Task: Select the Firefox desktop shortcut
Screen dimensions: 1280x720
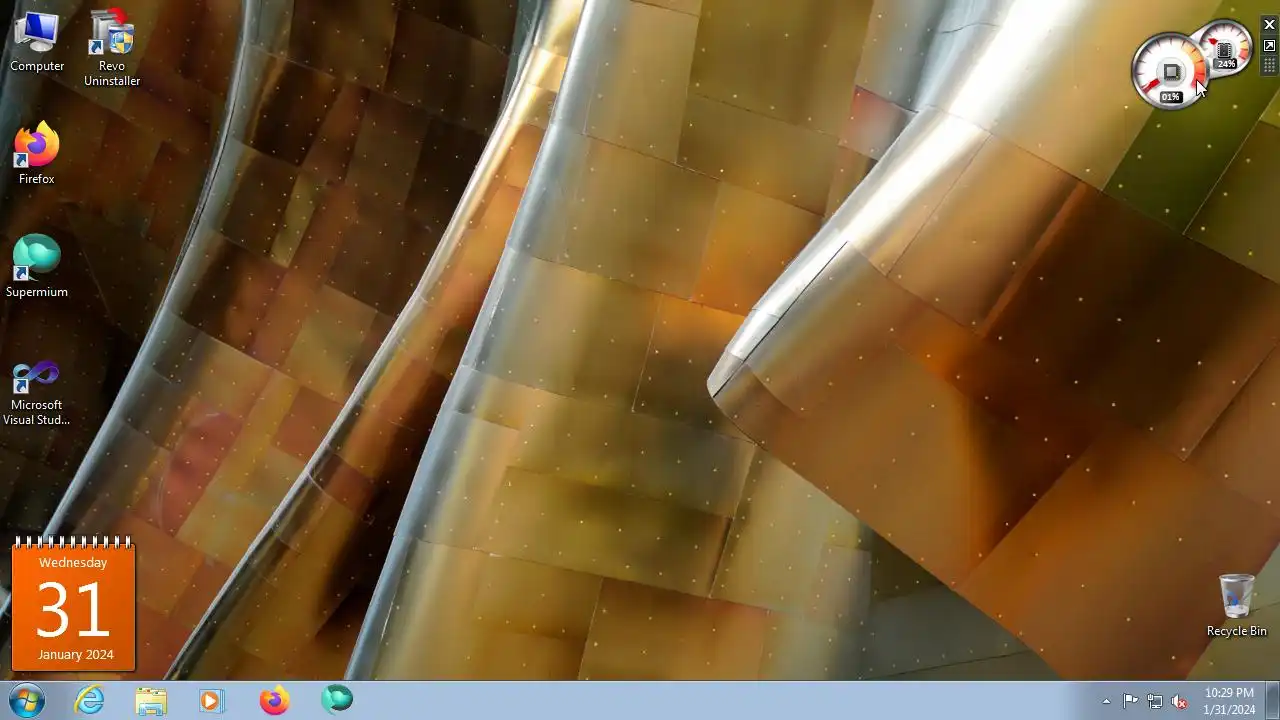Action: (x=37, y=154)
